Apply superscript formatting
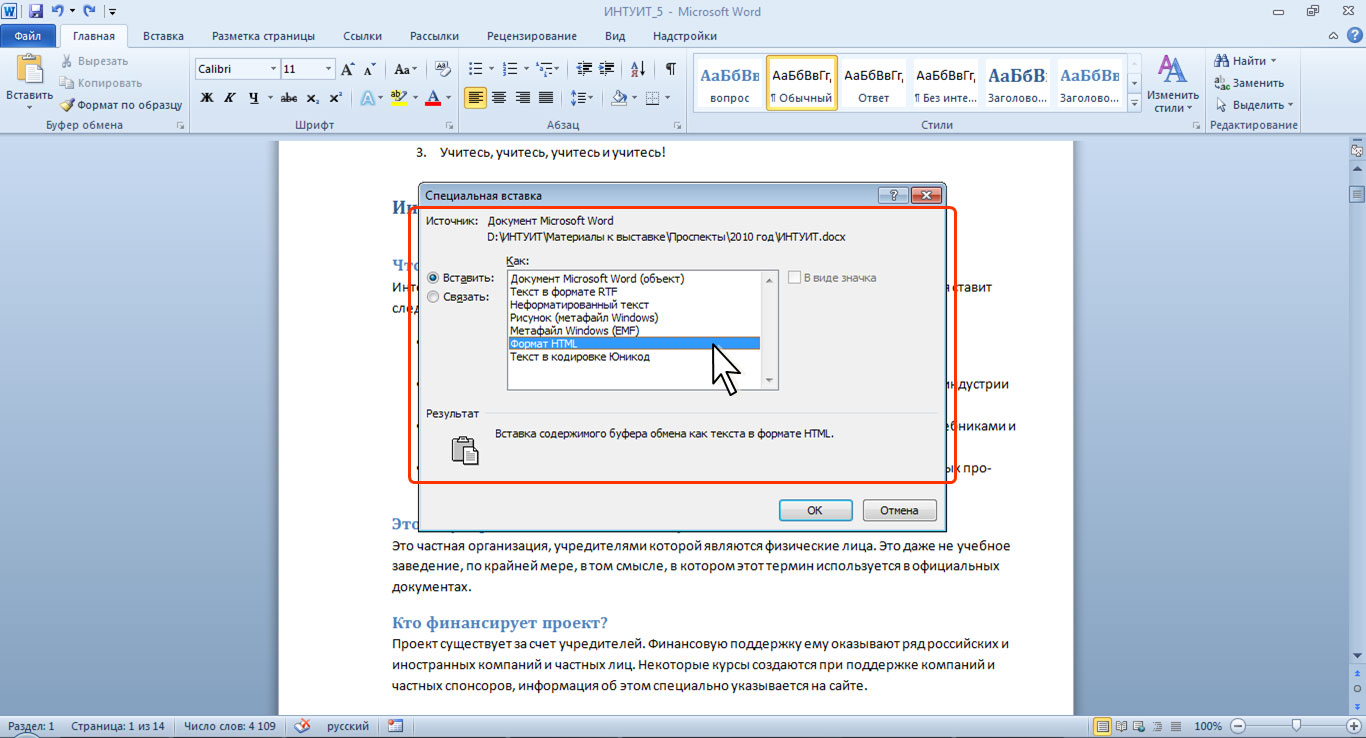This screenshot has width=1366, height=738. coord(336,97)
